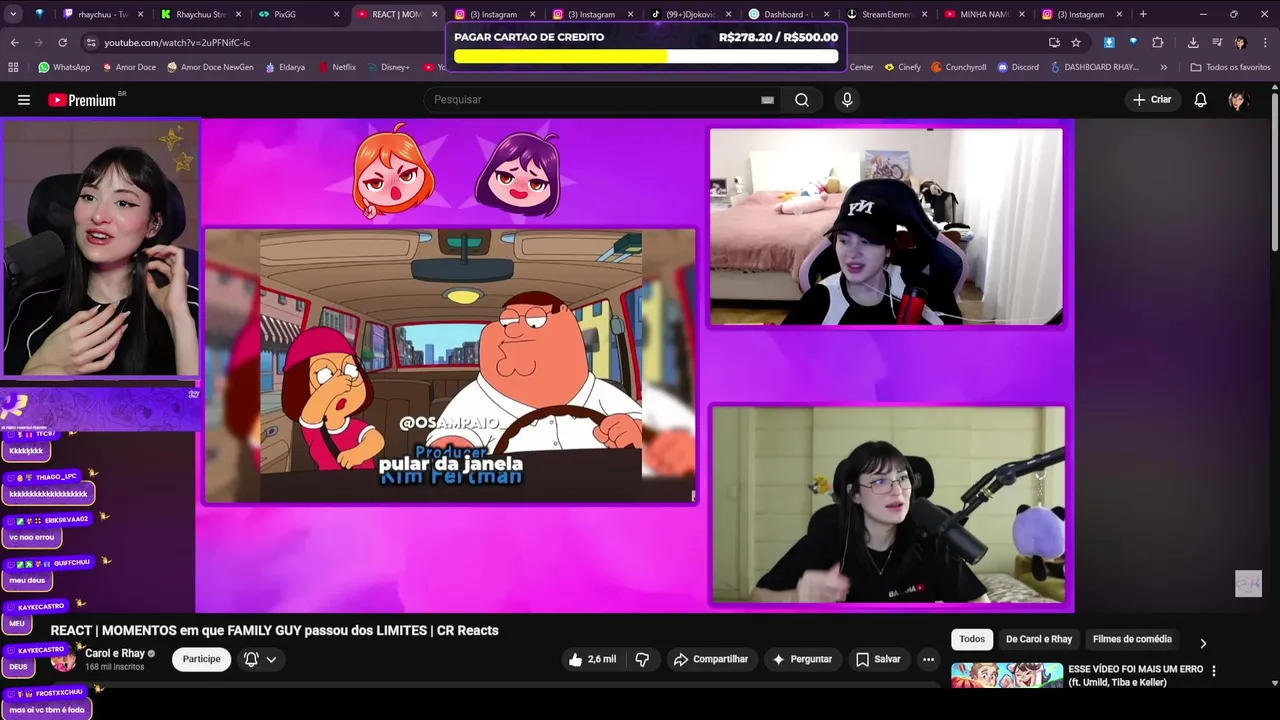The height and width of the screenshot is (720, 1280).
Task: Click the browser back arrow
Action: [14, 42]
